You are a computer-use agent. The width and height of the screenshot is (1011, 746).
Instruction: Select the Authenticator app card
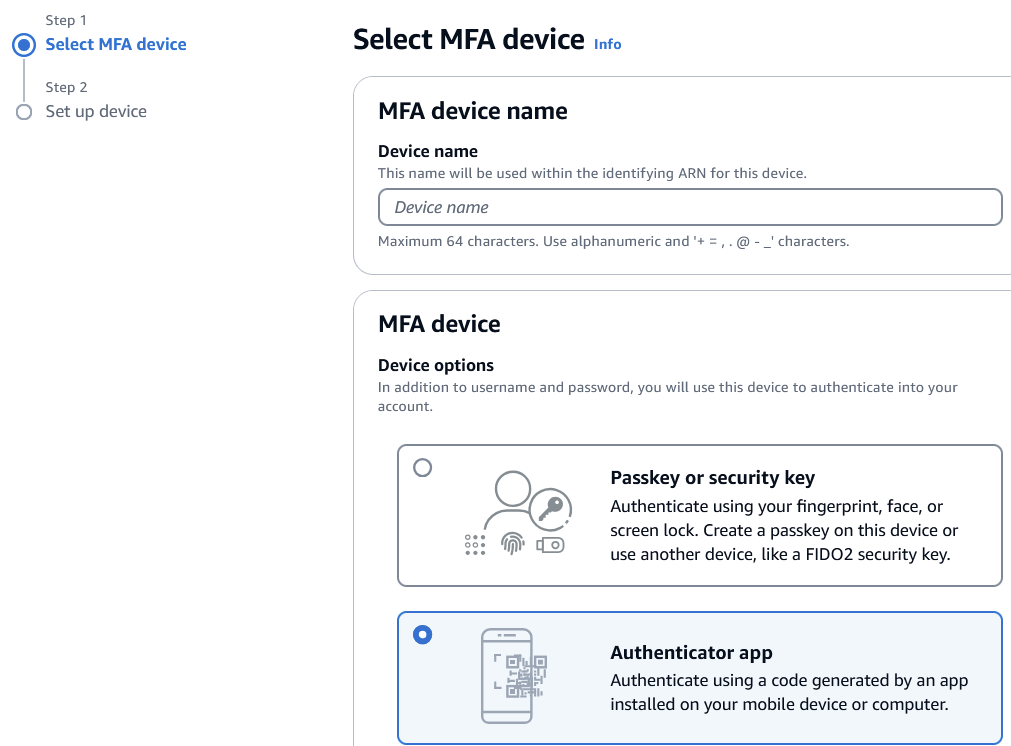click(x=700, y=677)
